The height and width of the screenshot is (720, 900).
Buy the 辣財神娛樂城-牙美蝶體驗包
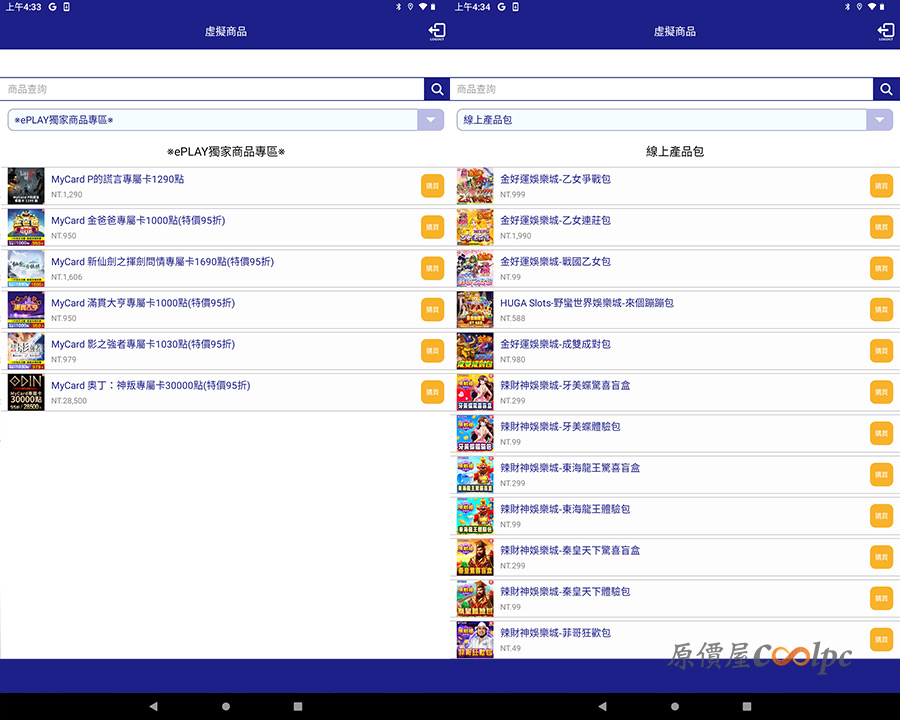coord(881,433)
